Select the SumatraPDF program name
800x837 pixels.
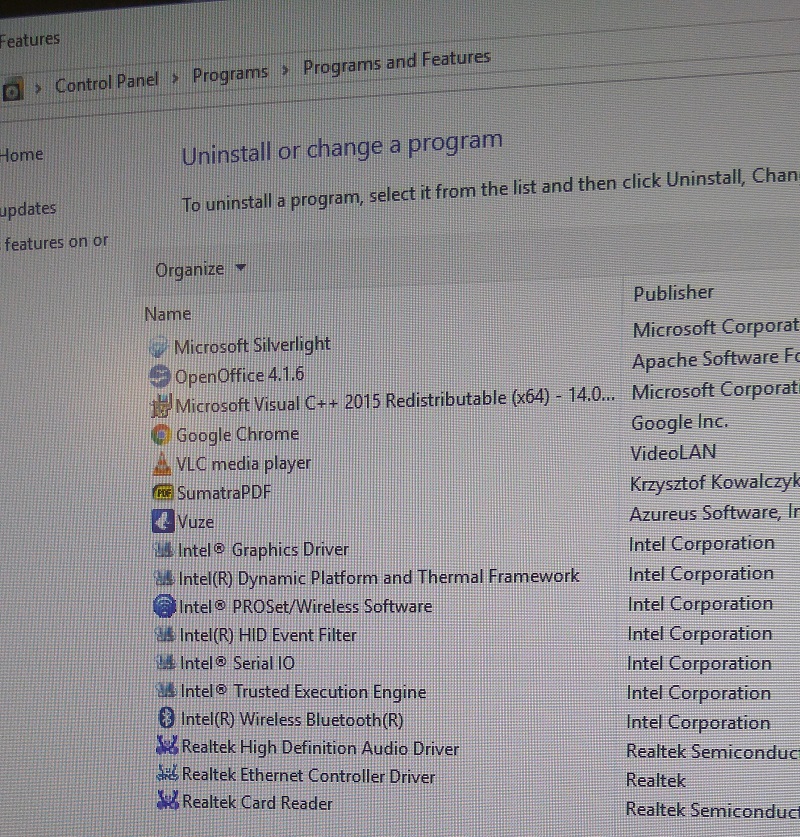(224, 492)
